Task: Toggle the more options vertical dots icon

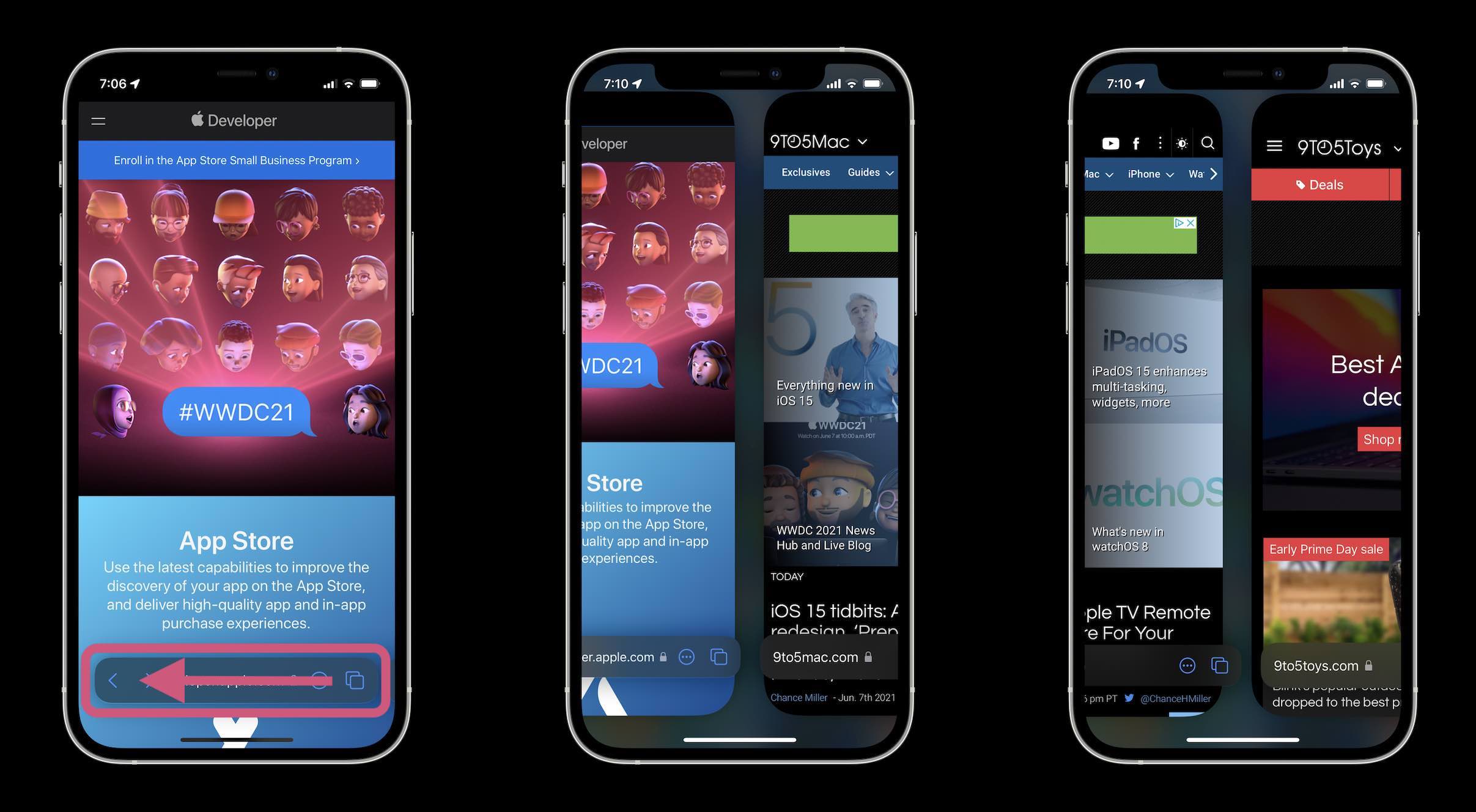Action: tap(1158, 142)
